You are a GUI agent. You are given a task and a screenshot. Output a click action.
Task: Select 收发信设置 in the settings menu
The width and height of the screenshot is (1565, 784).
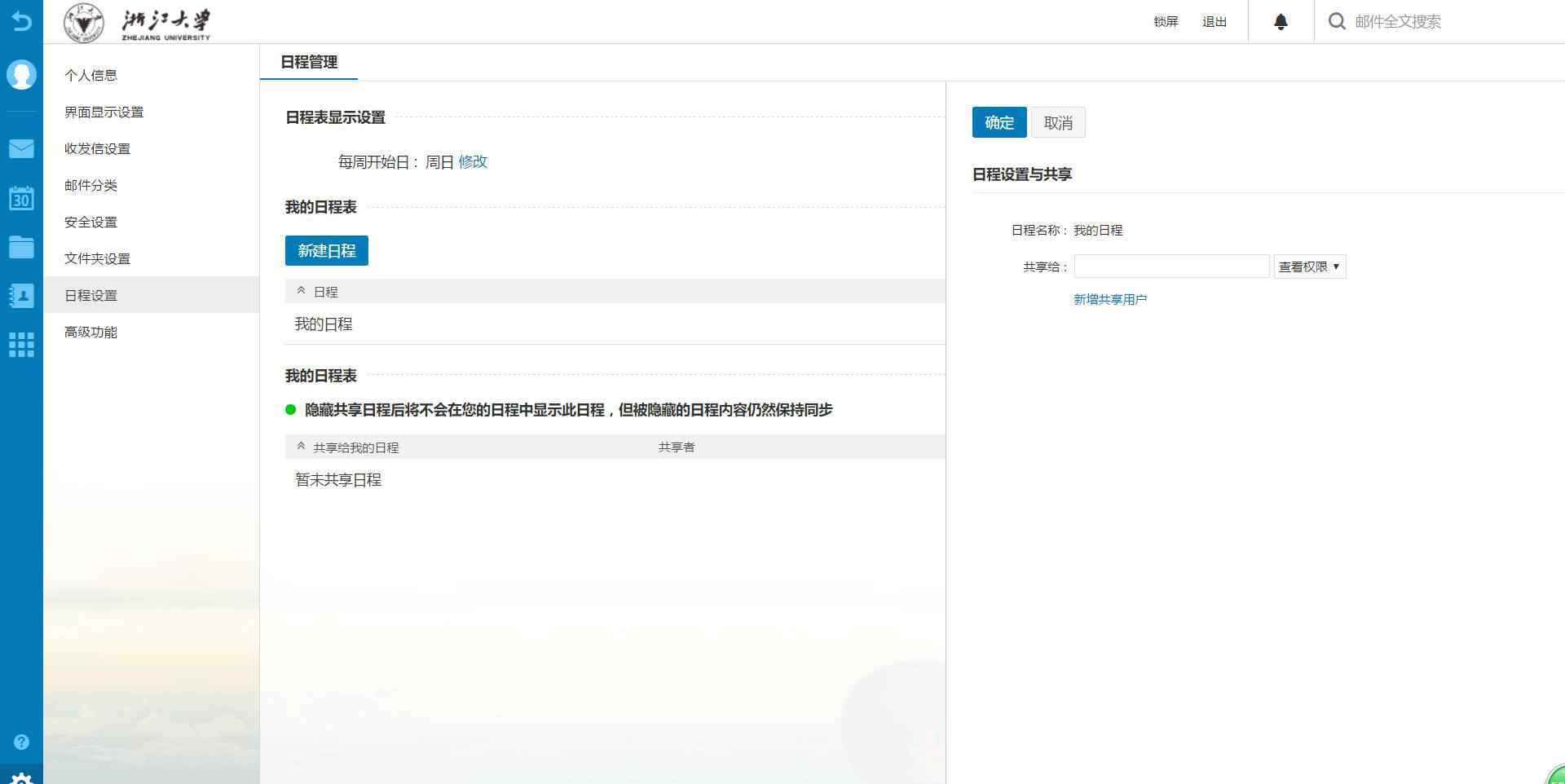tap(98, 148)
